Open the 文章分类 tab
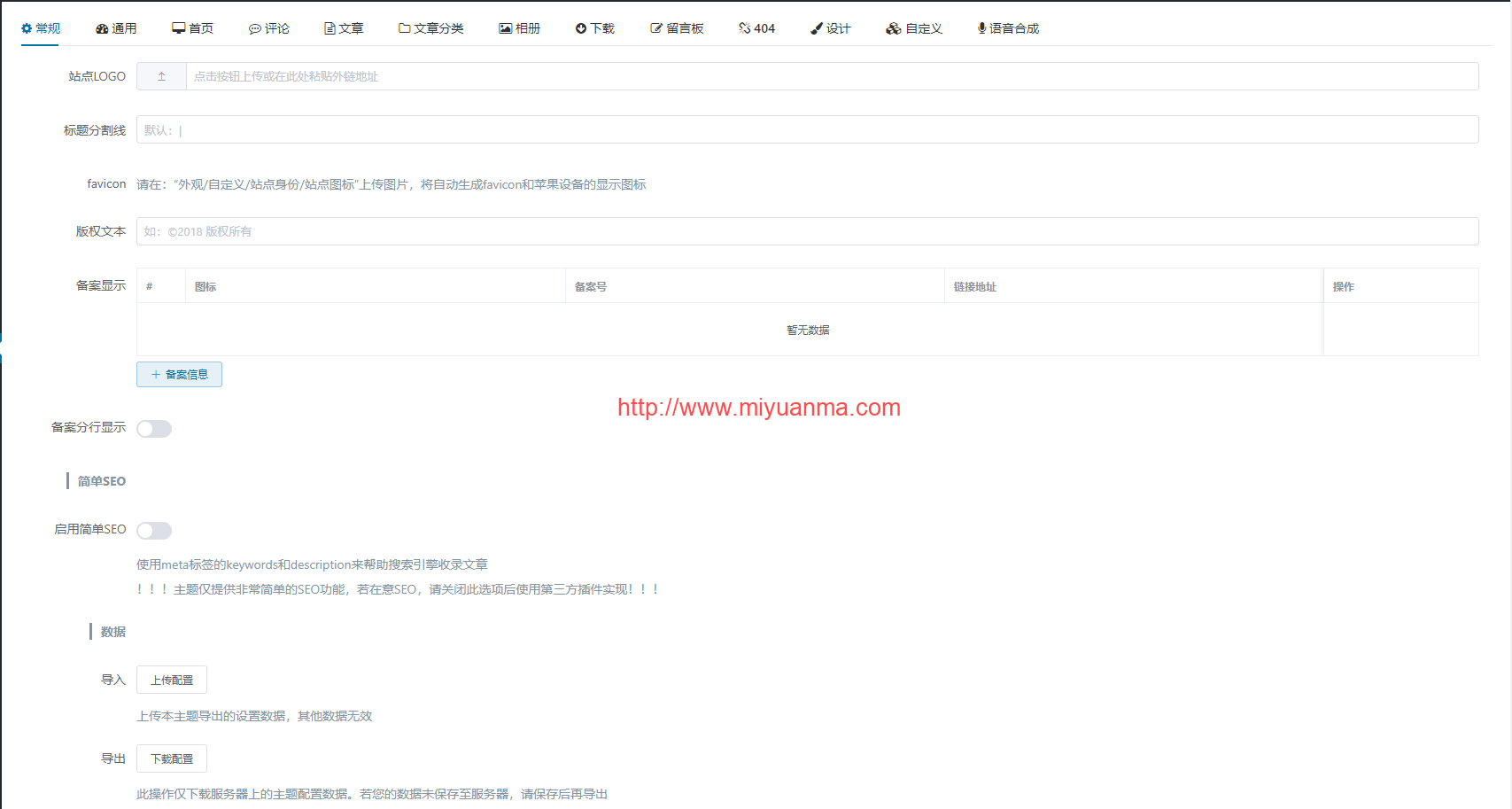 point(431,28)
